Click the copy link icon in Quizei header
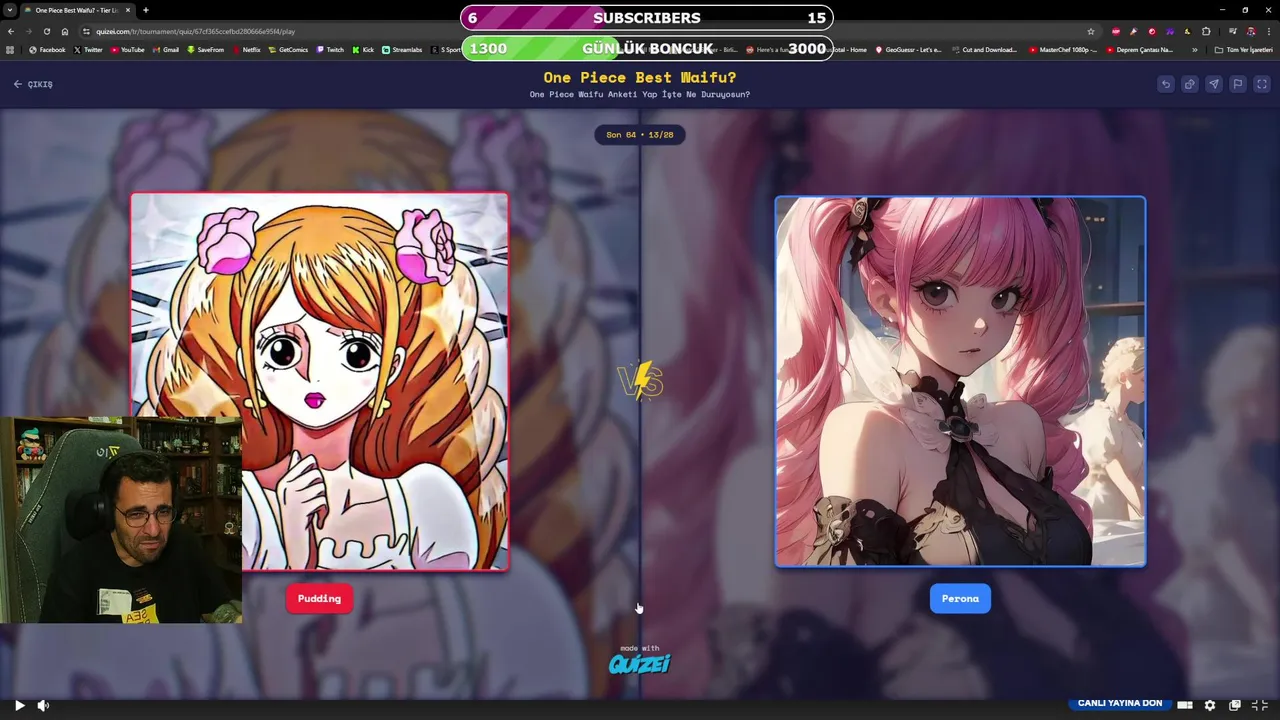This screenshot has width=1280, height=720. click(x=1190, y=84)
